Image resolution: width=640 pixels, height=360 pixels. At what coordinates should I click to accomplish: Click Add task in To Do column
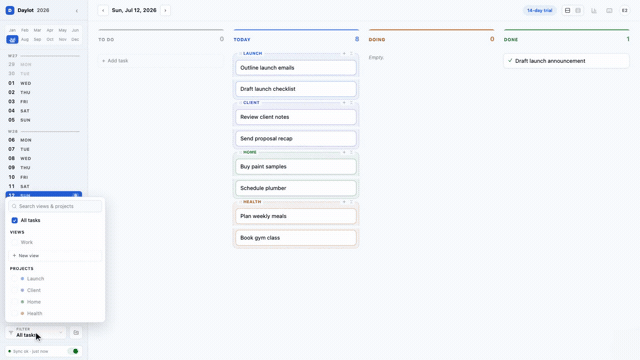(x=161, y=61)
